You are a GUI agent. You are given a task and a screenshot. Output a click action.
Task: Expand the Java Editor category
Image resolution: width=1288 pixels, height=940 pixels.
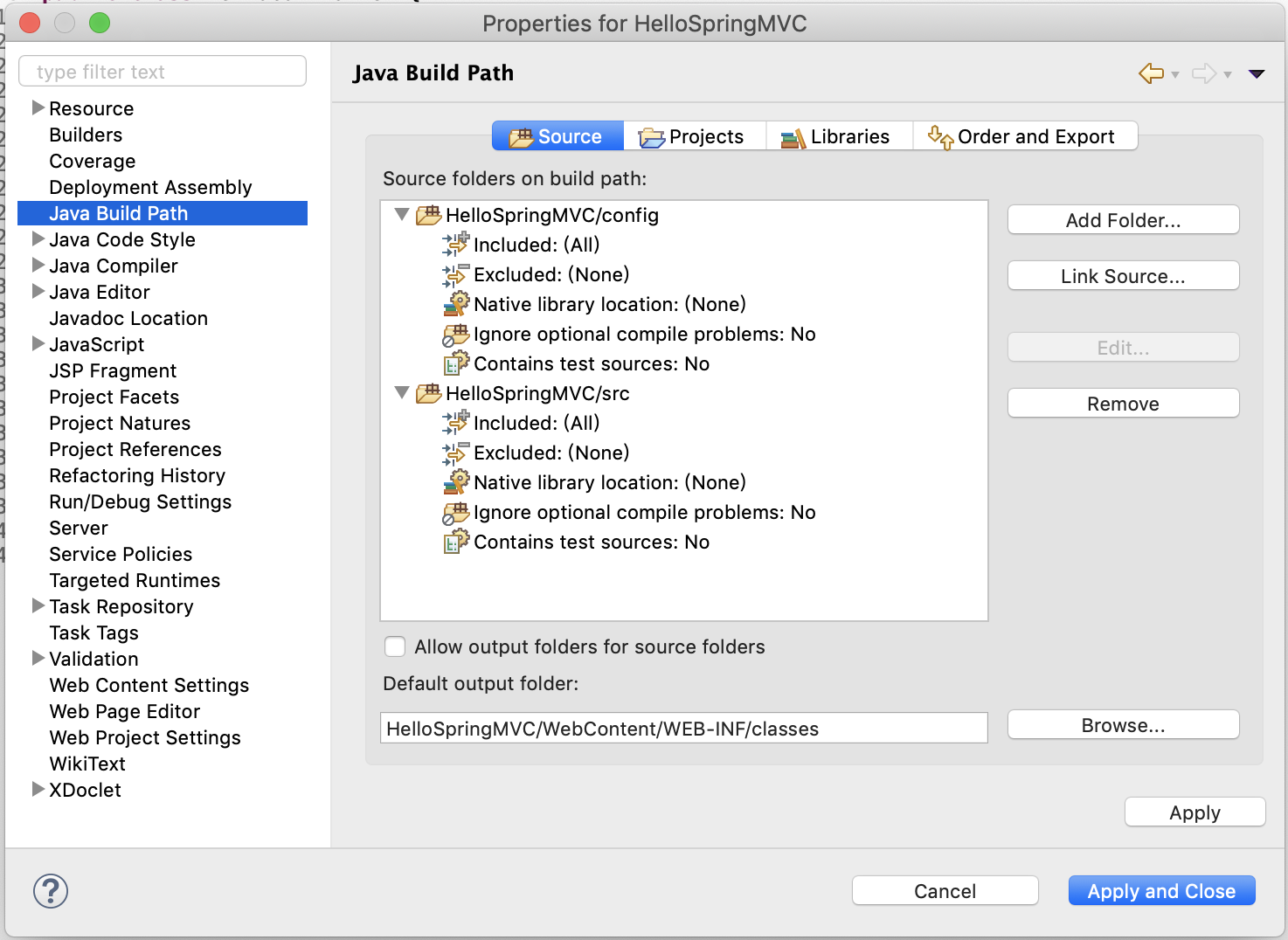click(38, 291)
